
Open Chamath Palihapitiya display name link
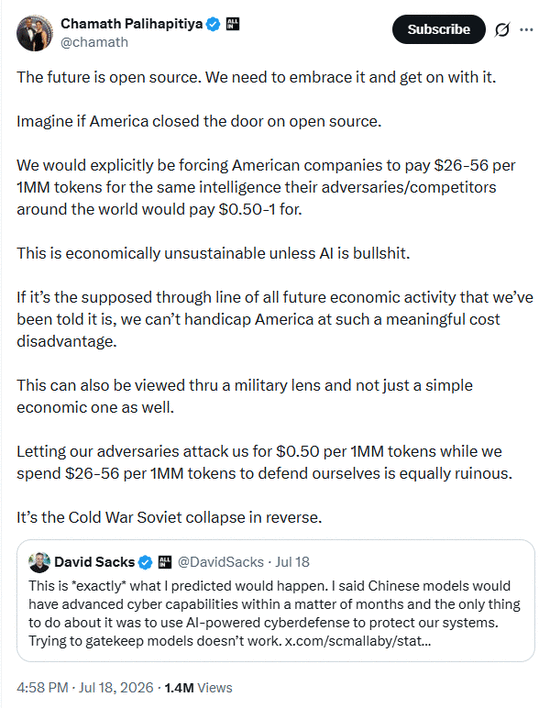pyautogui.click(x=131, y=23)
